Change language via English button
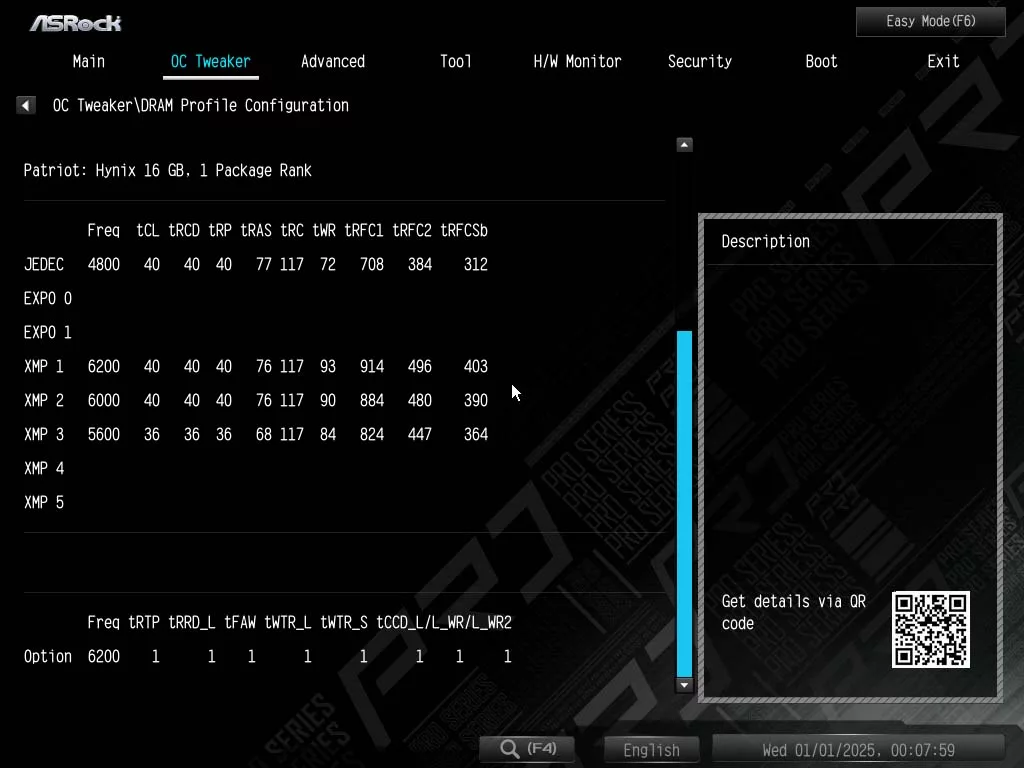The height and width of the screenshot is (768, 1024). 651,750
